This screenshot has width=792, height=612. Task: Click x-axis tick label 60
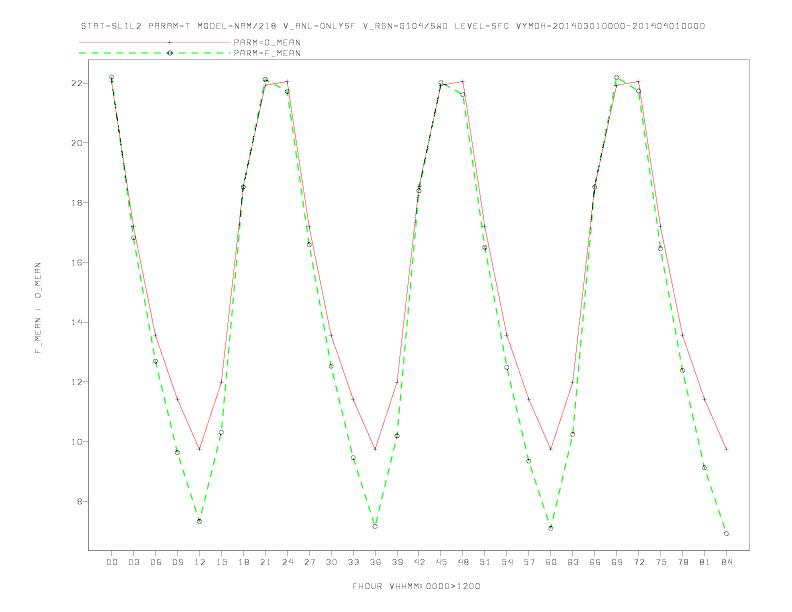coord(551,562)
